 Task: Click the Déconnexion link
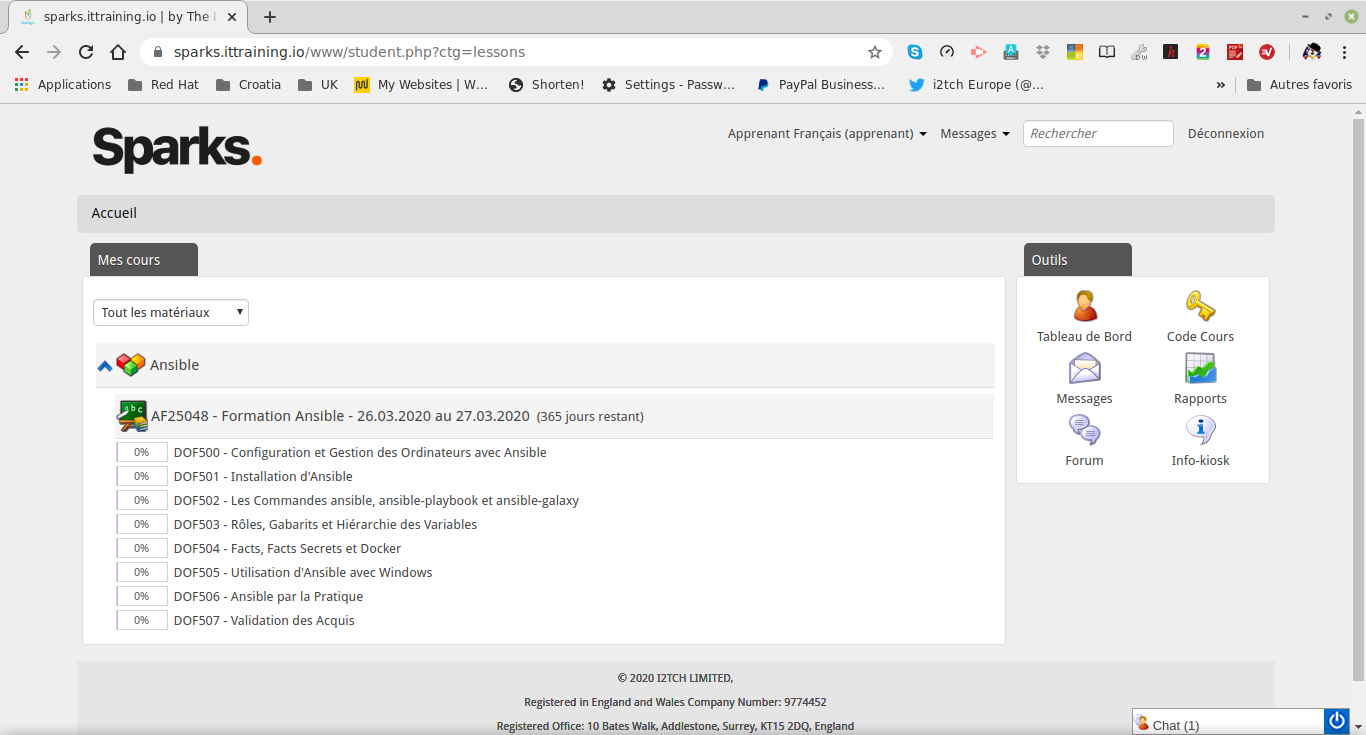pyautogui.click(x=1226, y=134)
